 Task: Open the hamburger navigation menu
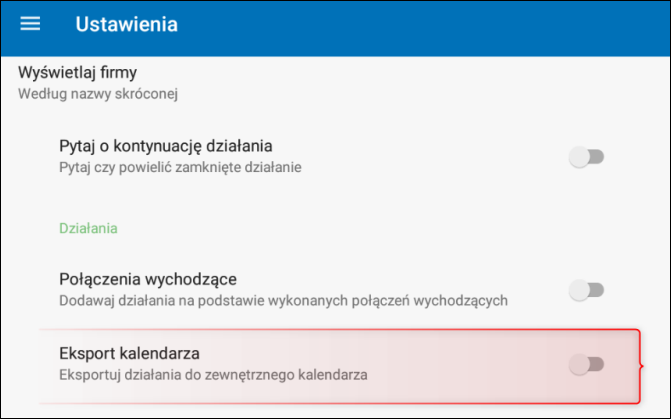click(31, 23)
